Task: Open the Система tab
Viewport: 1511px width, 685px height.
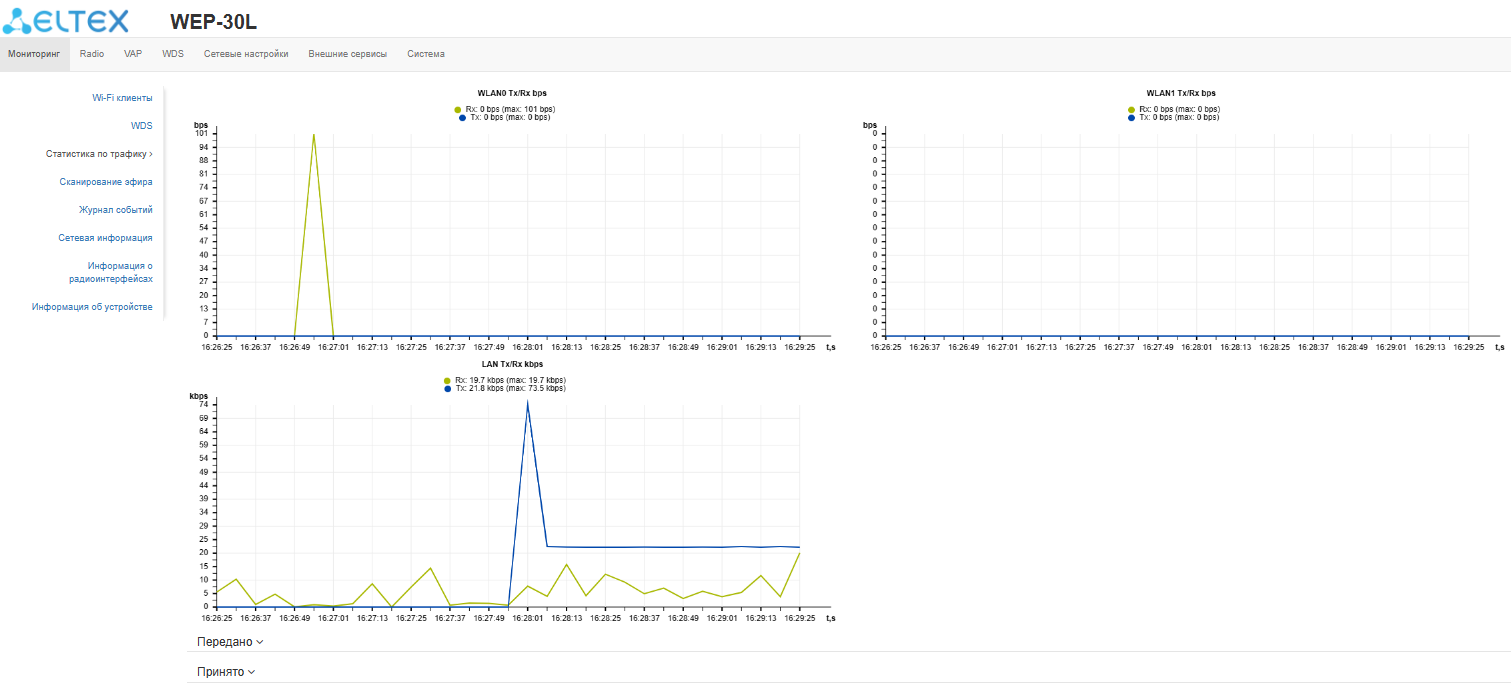Action: pos(426,54)
